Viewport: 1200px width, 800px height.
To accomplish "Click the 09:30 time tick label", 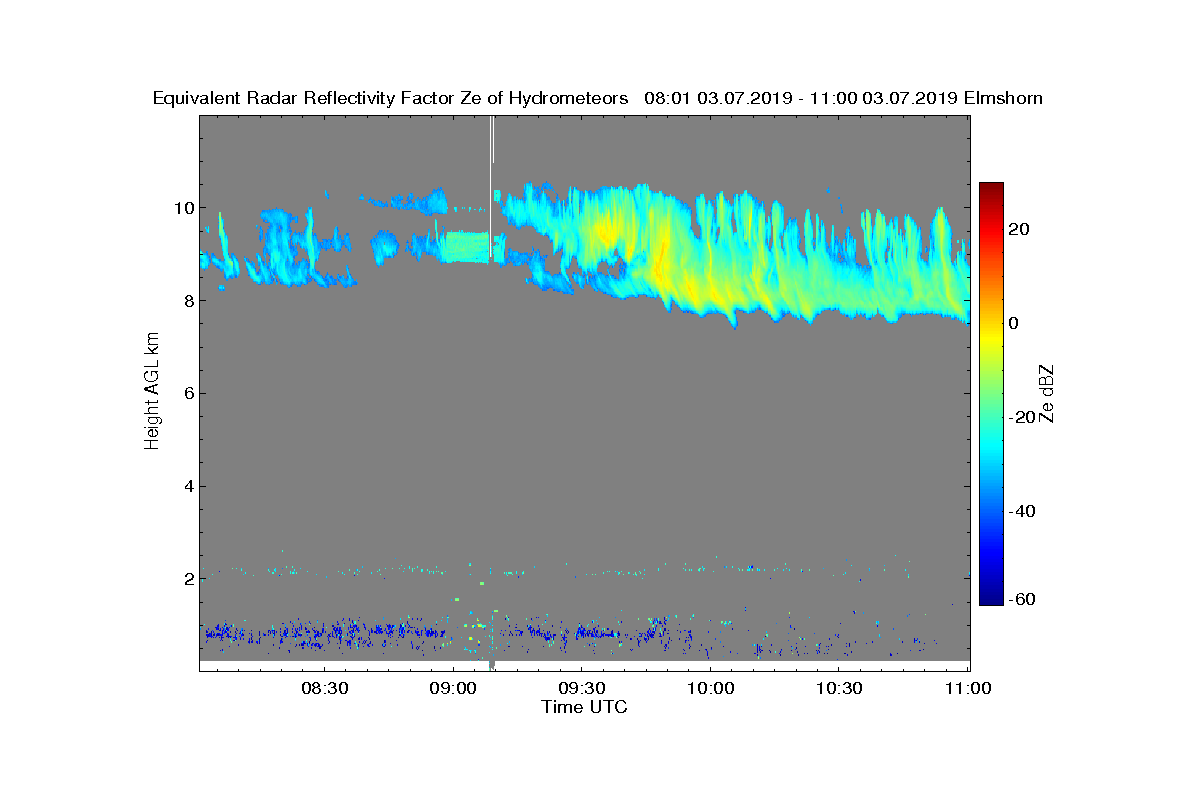I will pyautogui.click(x=582, y=688).
